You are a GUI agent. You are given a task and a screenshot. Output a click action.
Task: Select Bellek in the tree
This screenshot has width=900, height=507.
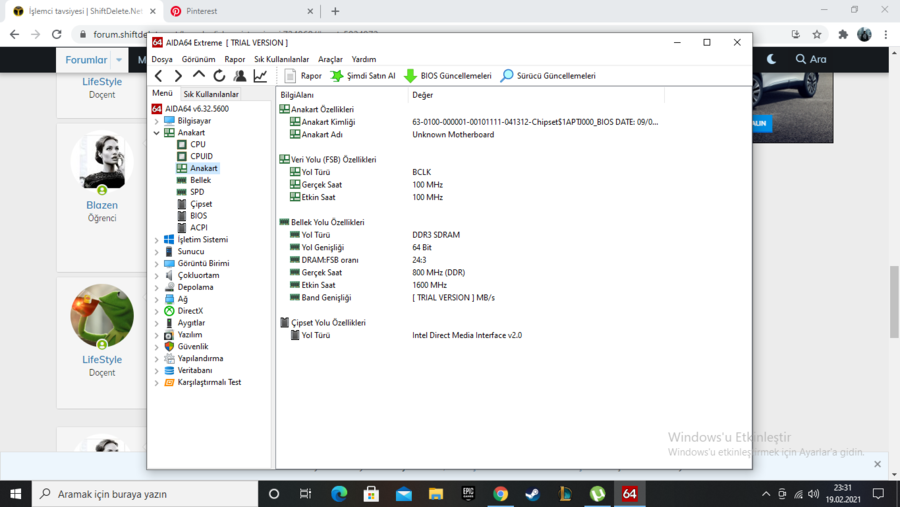200,180
